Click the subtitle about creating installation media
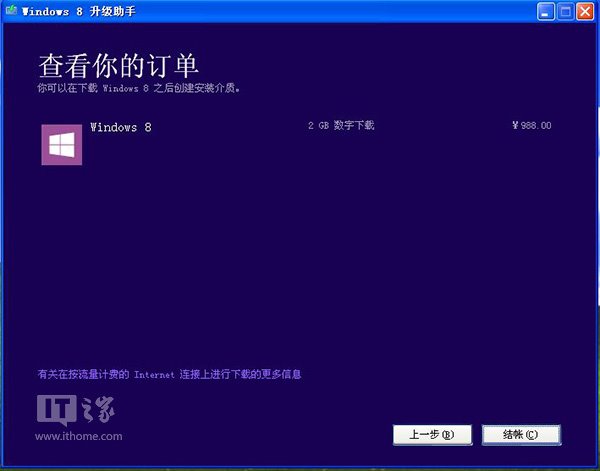The image size is (600, 471). coord(138,88)
